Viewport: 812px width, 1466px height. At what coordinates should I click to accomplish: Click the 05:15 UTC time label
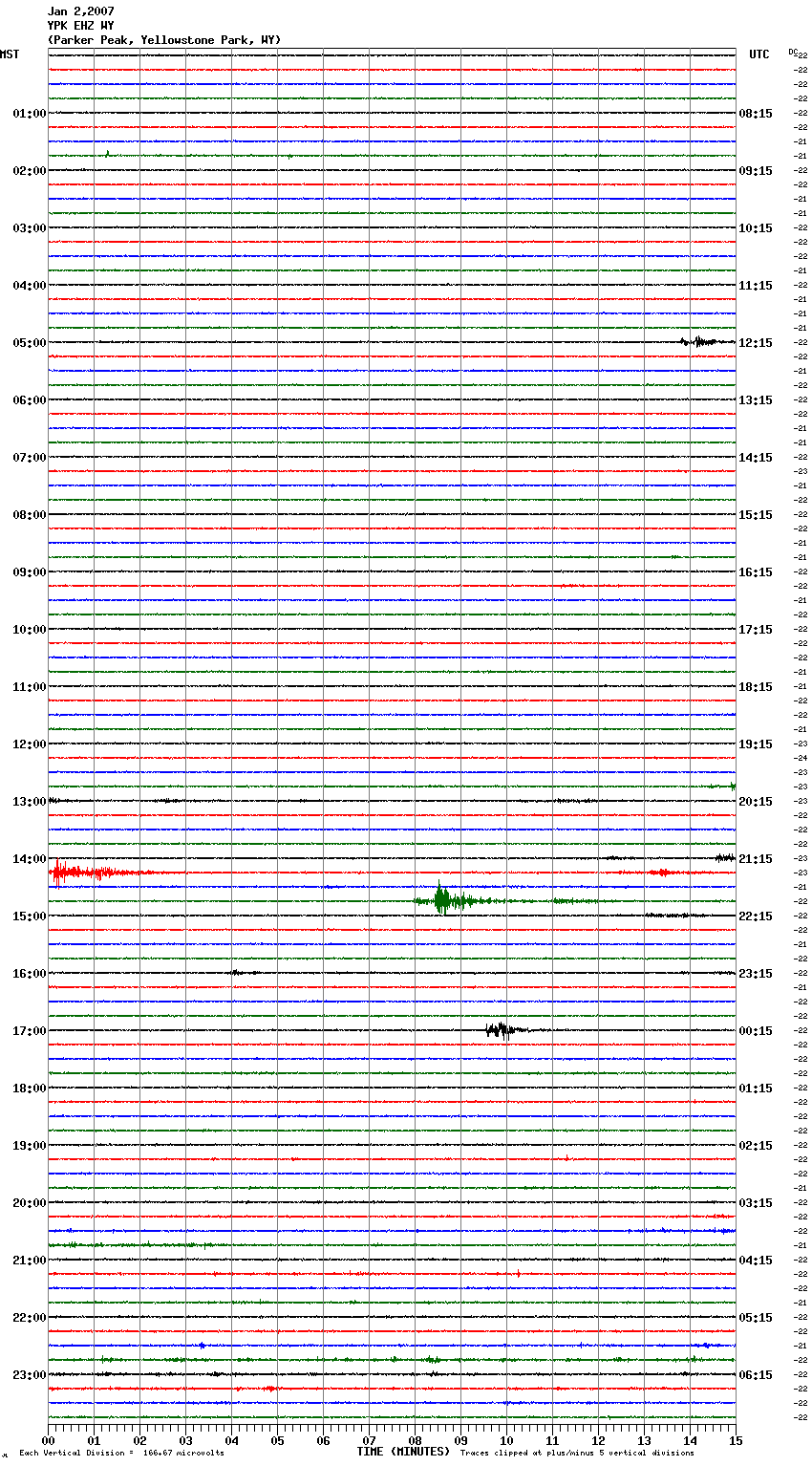pyautogui.click(x=756, y=1318)
